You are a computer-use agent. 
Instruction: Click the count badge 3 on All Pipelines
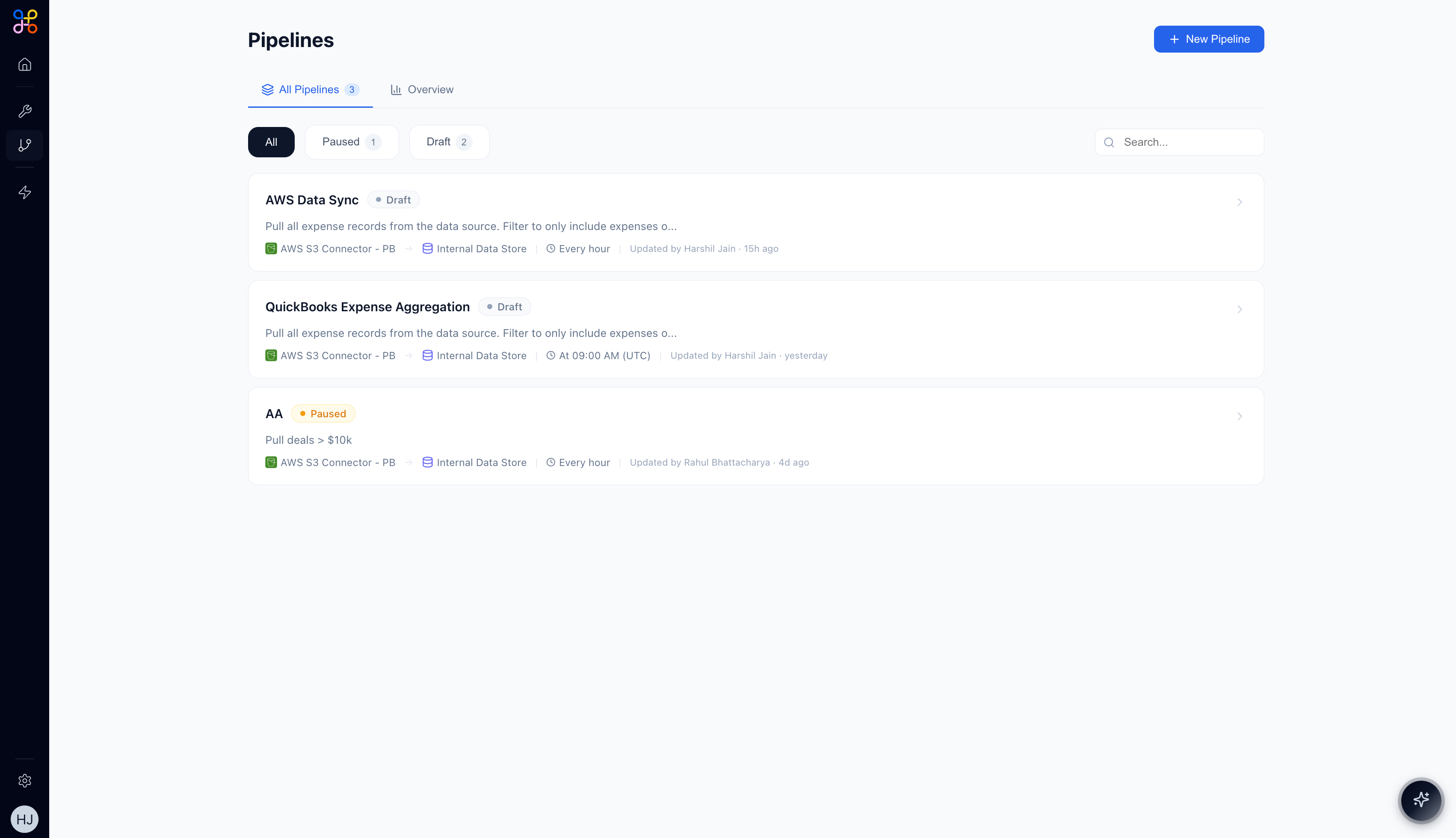pyautogui.click(x=352, y=90)
